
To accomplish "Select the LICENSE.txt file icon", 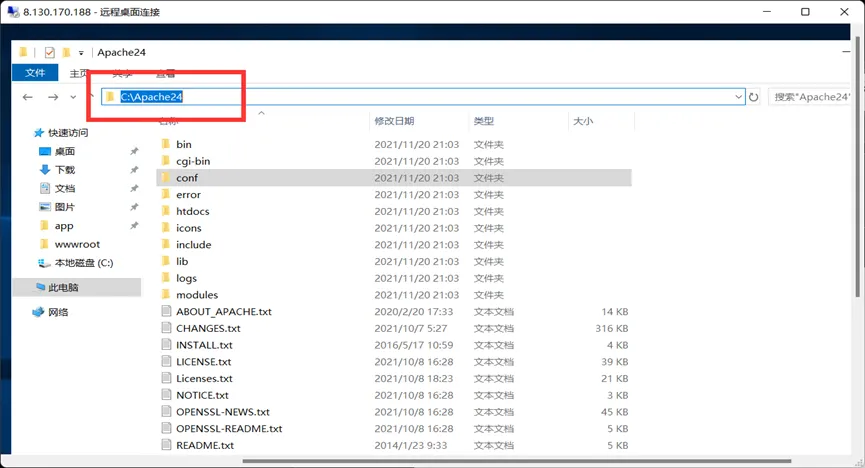I will coord(166,361).
